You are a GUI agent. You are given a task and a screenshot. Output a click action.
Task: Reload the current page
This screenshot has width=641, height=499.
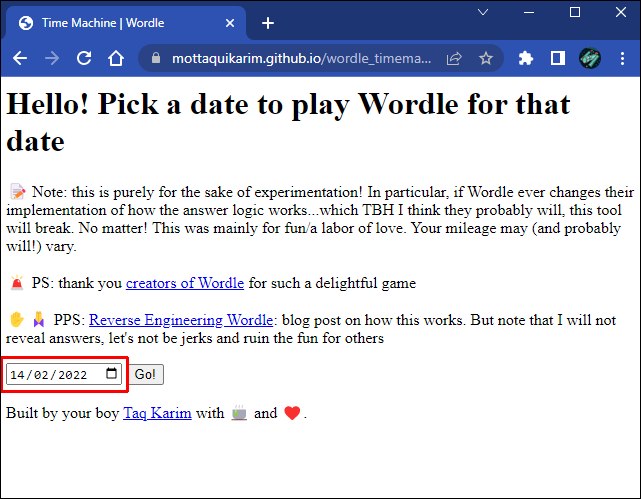coord(84,58)
